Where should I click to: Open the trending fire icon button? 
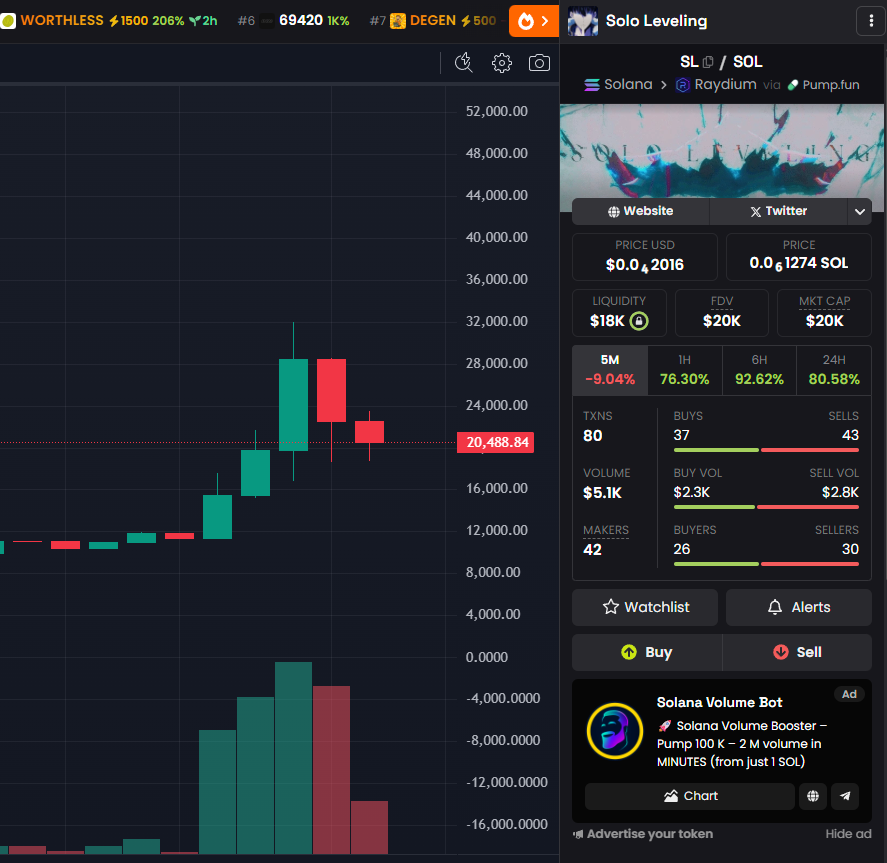tap(533, 21)
